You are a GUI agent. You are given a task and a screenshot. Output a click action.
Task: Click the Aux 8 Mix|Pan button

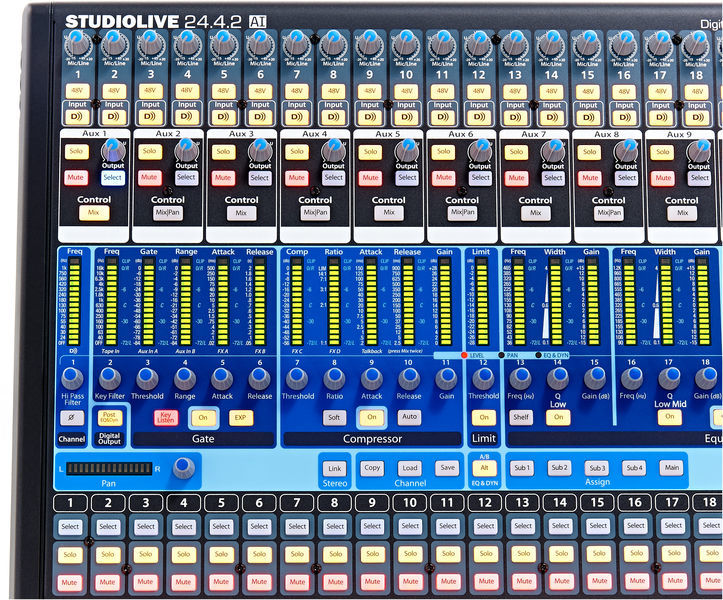[609, 213]
